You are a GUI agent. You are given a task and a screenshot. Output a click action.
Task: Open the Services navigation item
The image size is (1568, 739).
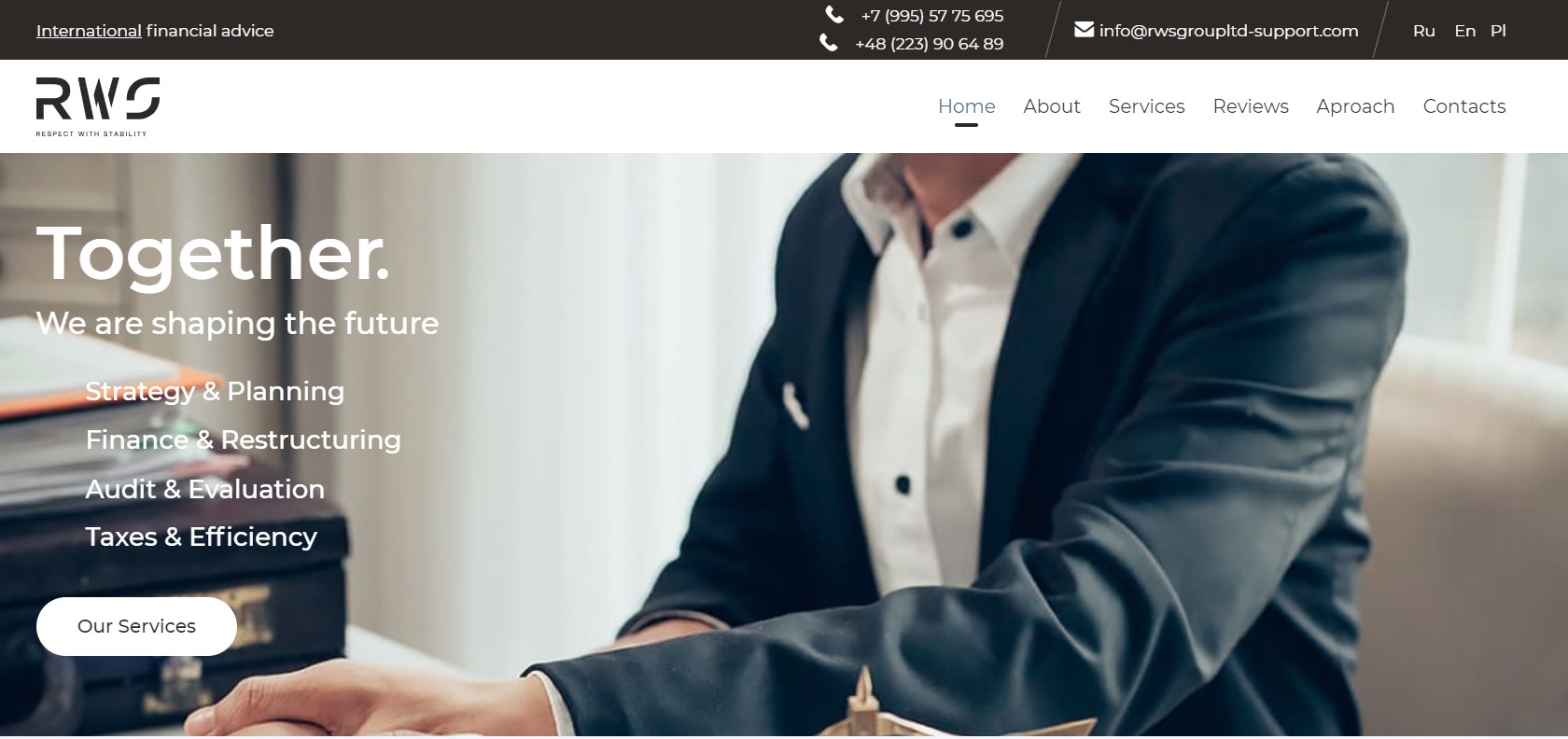tap(1147, 106)
